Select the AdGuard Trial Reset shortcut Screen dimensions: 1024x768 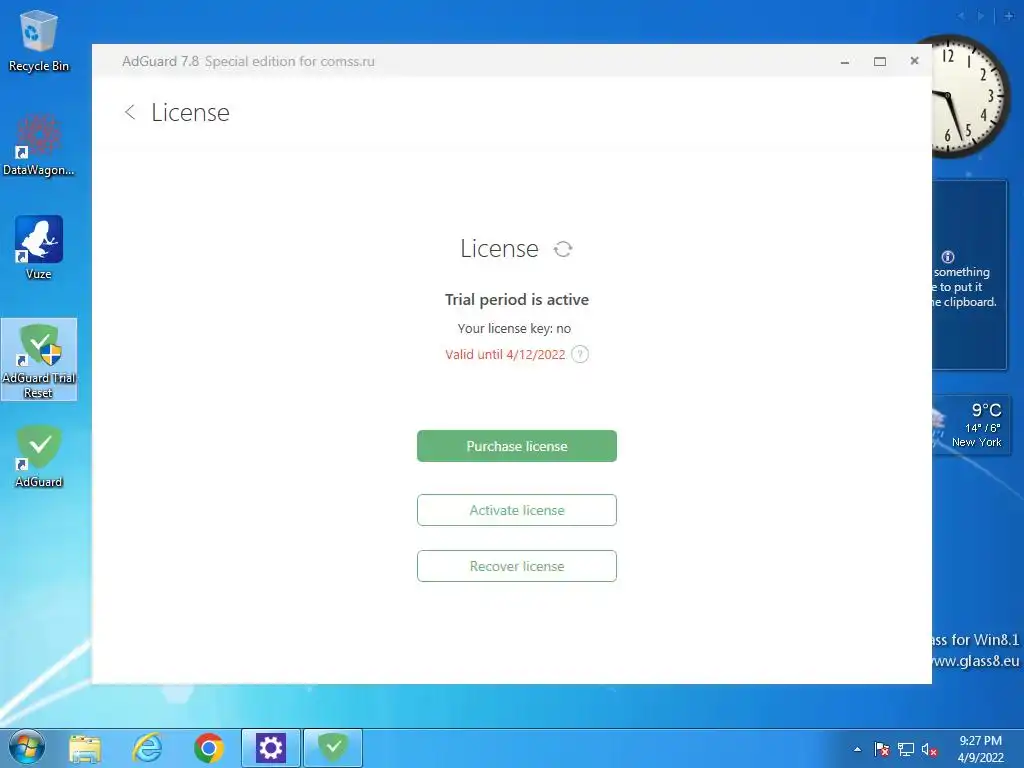[x=39, y=360]
